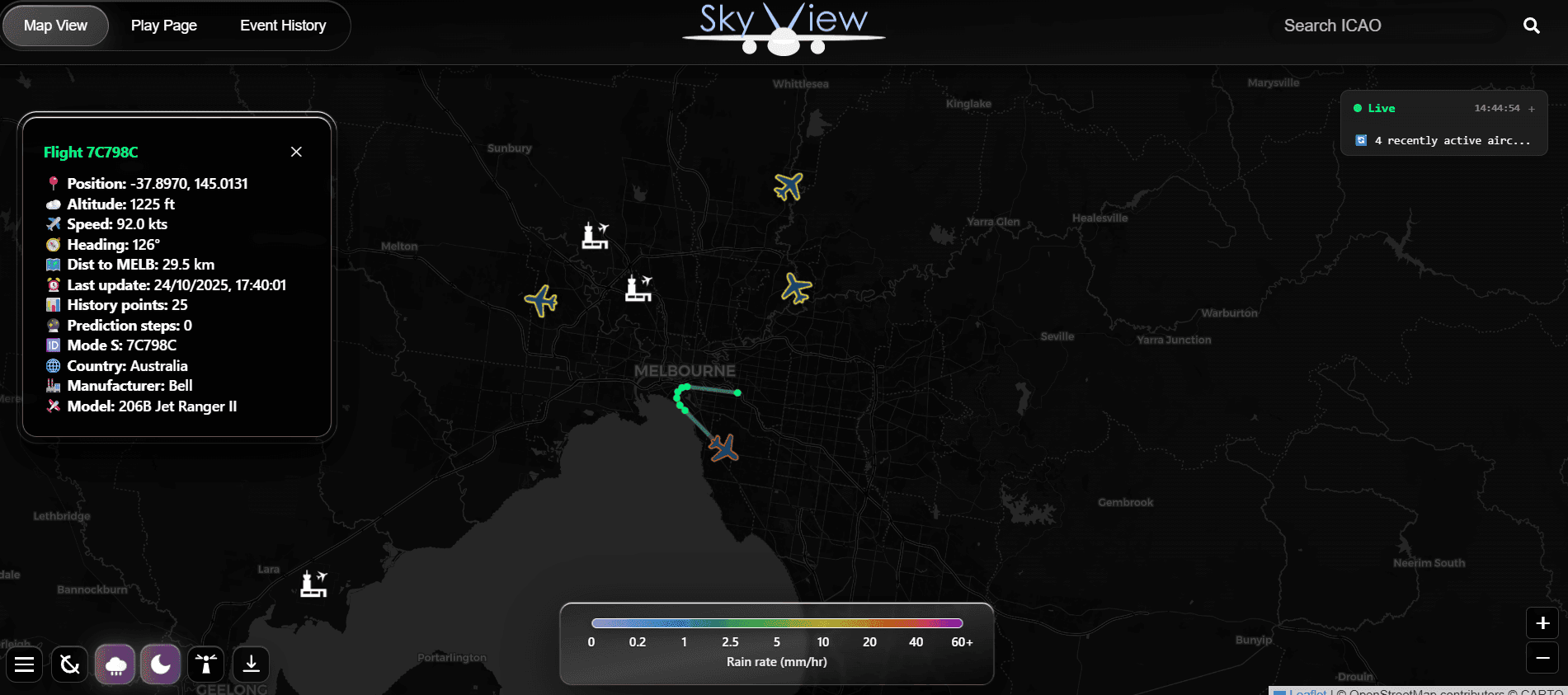Image resolution: width=1568 pixels, height=695 pixels.
Task: Toggle the night mode moon button
Action: coord(161,664)
